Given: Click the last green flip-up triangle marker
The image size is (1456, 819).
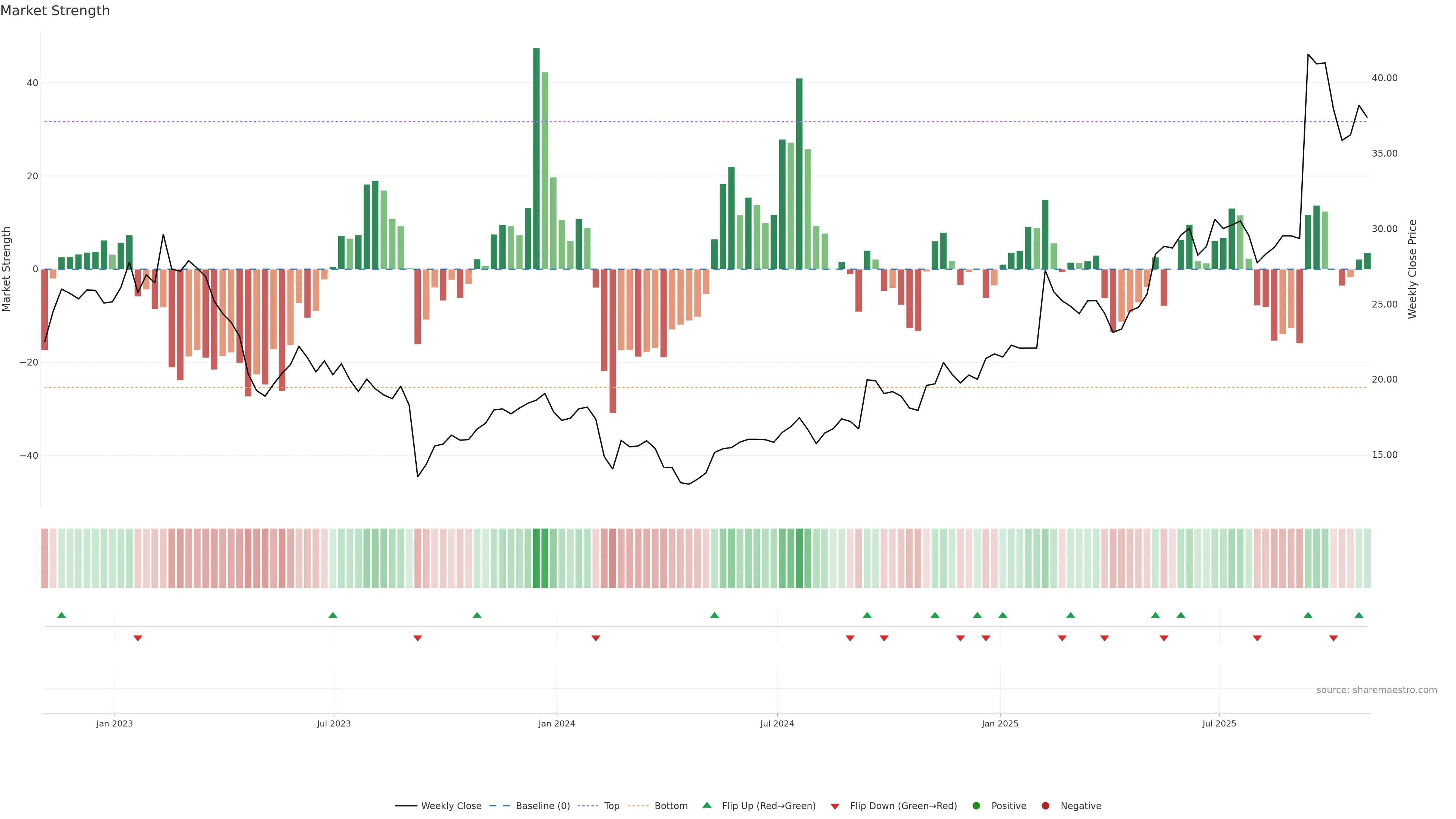Looking at the screenshot, I should tap(1359, 615).
